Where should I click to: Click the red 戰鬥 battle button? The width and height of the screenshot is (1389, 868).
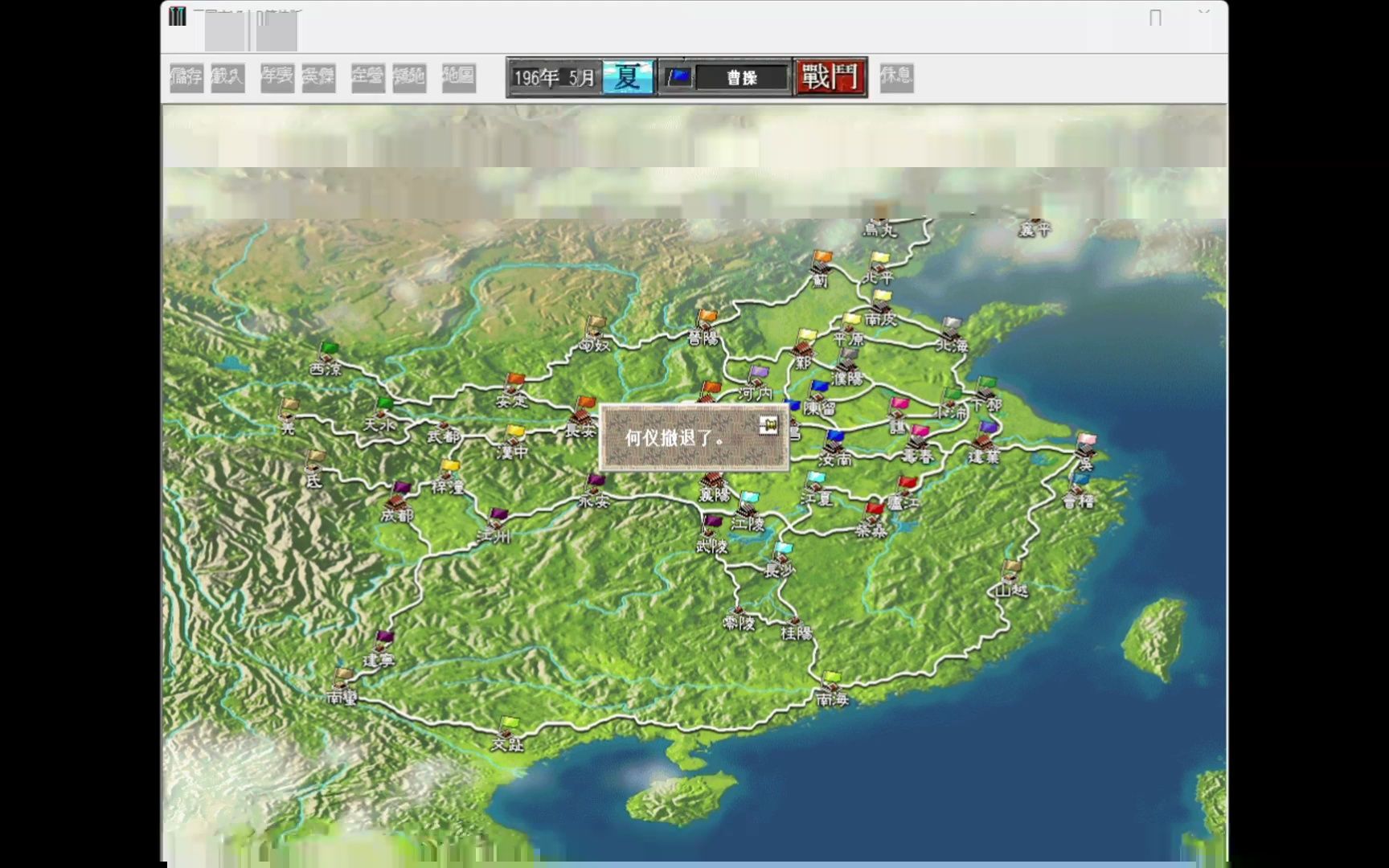click(830, 77)
